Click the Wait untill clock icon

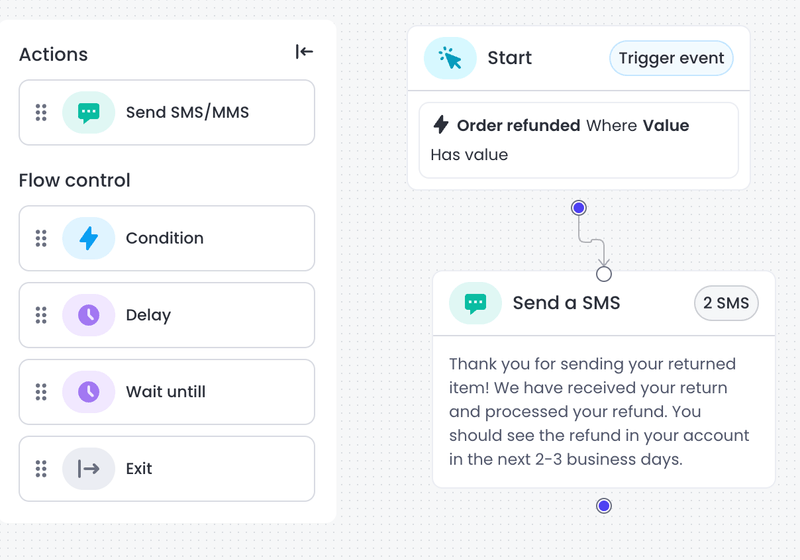[x=89, y=392]
